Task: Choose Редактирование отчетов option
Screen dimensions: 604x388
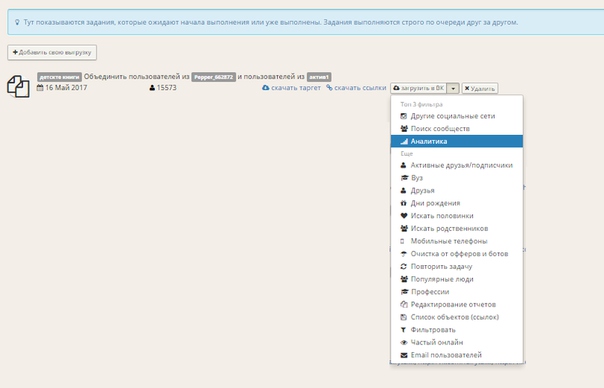Action: point(457,304)
